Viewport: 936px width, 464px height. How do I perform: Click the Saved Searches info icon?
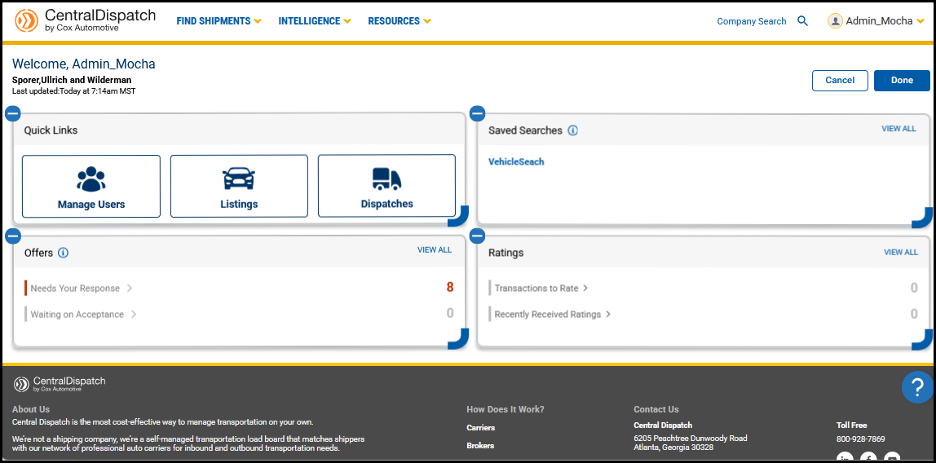pyautogui.click(x=573, y=130)
